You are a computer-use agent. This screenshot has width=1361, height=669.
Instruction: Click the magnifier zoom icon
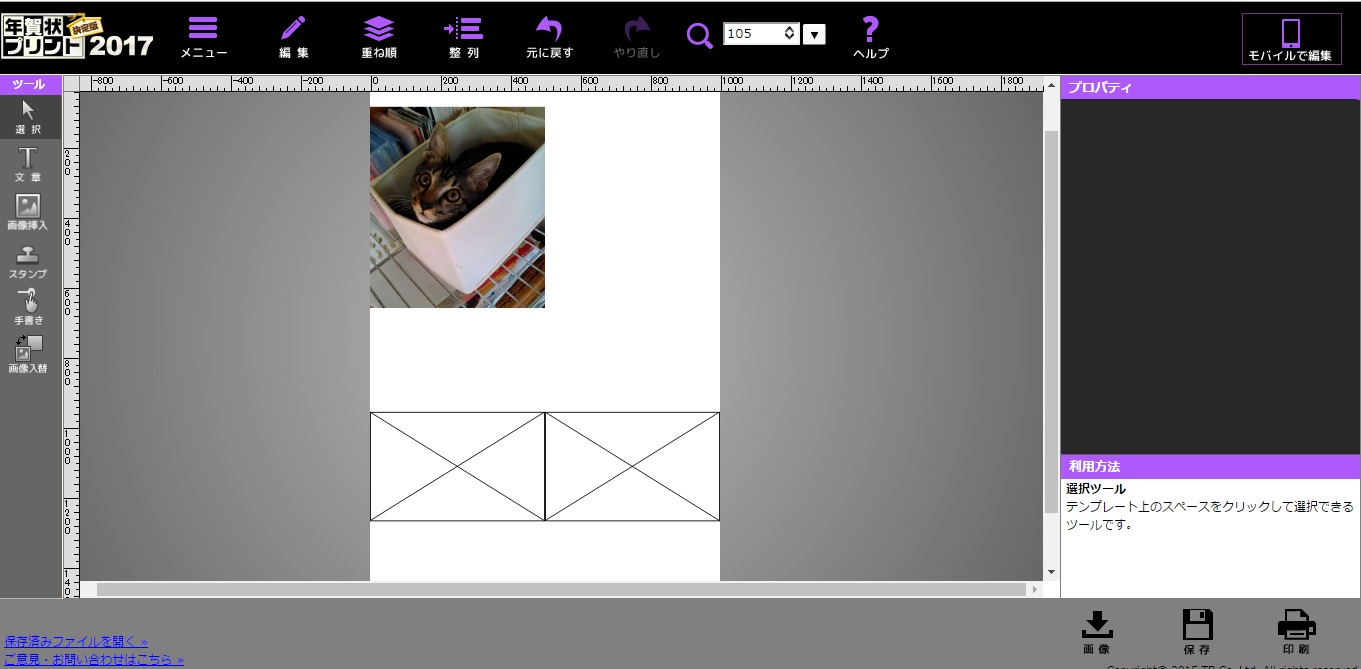click(700, 36)
